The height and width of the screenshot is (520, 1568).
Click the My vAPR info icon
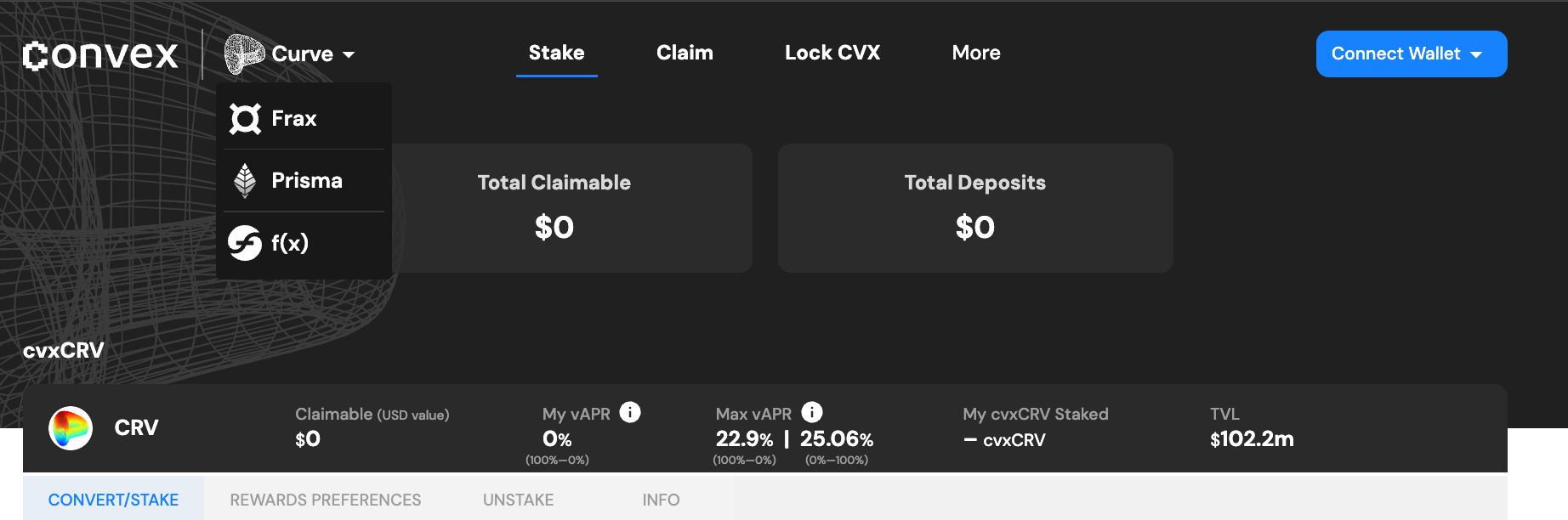coord(630,412)
